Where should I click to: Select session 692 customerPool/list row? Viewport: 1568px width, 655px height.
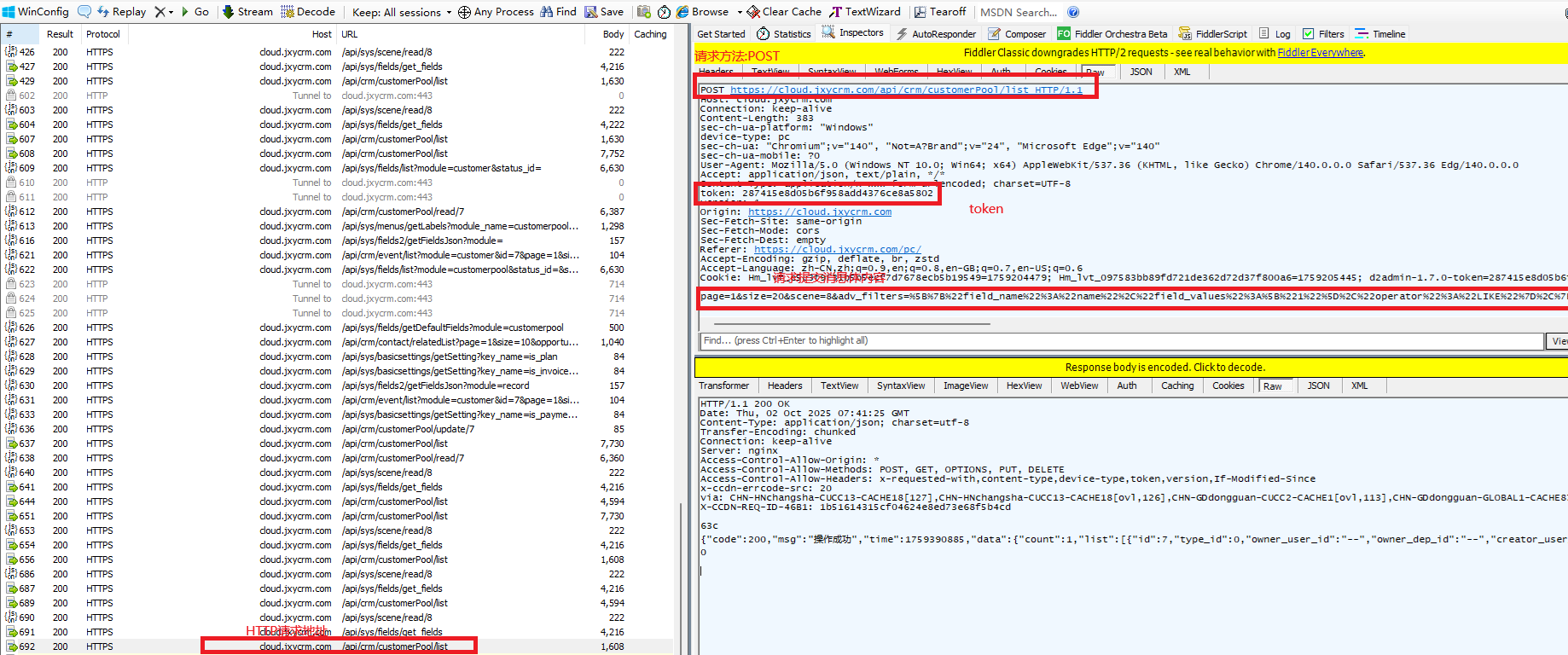[x=337, y=646]
